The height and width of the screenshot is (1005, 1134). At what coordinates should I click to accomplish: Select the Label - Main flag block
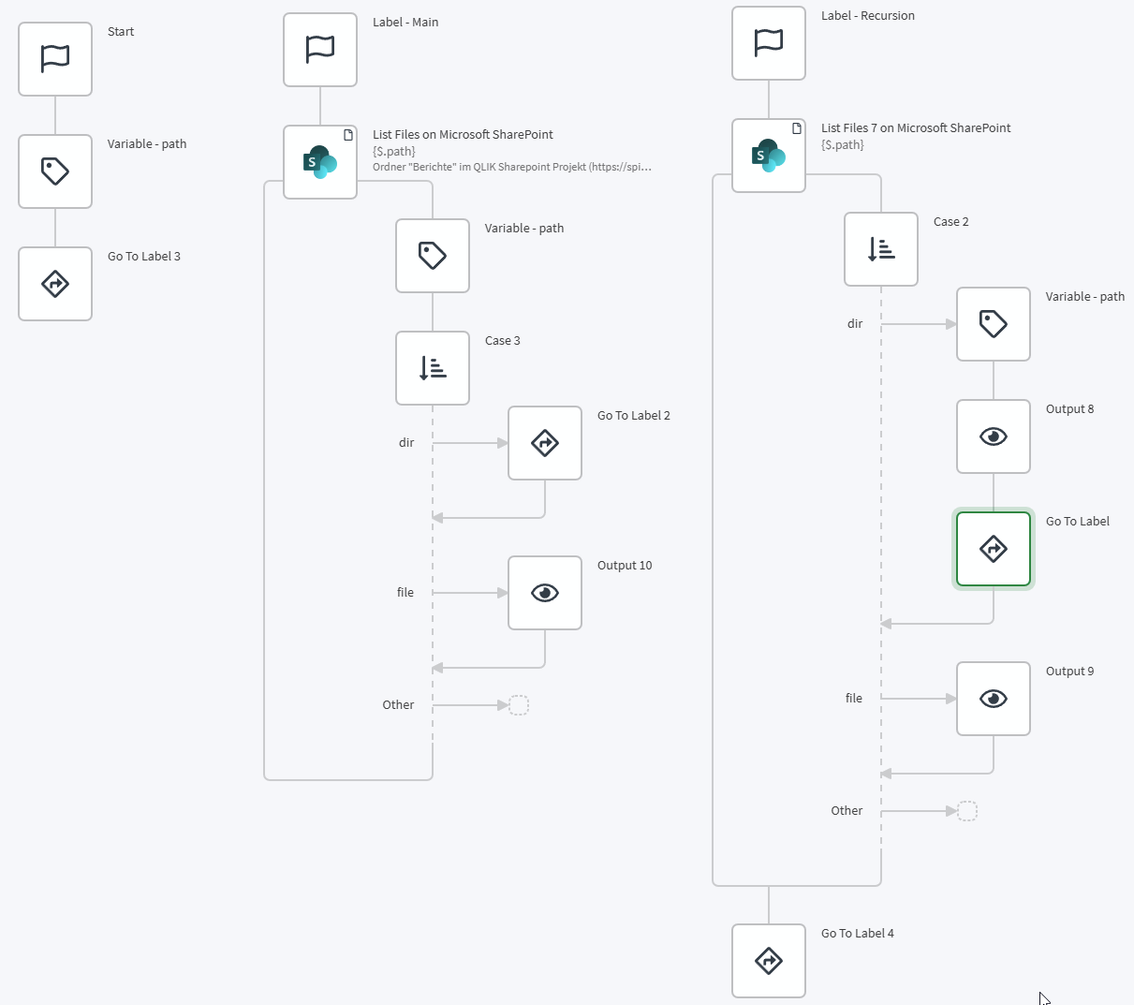[320, 50]
